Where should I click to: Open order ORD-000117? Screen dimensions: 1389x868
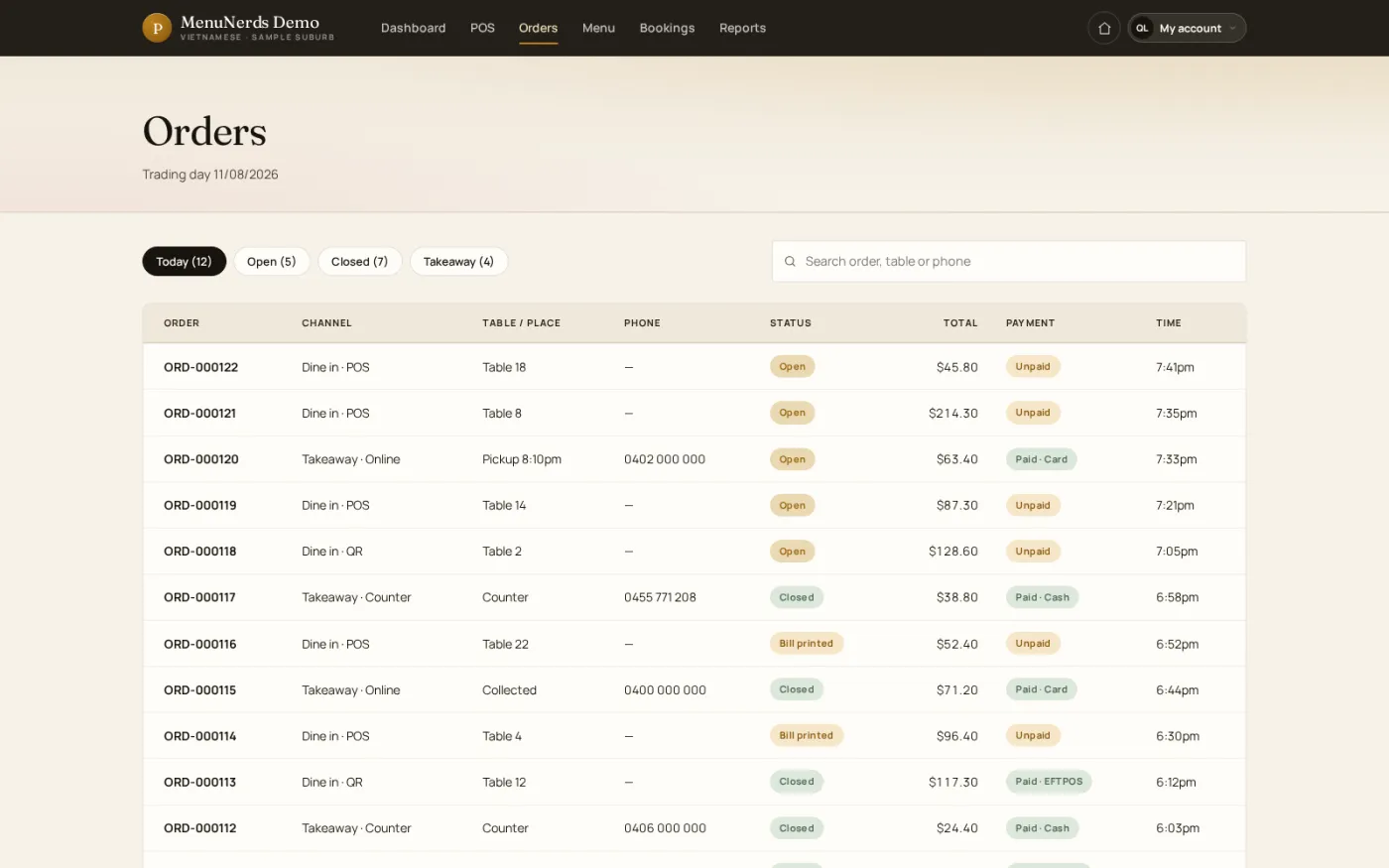(x=199, y=598)
